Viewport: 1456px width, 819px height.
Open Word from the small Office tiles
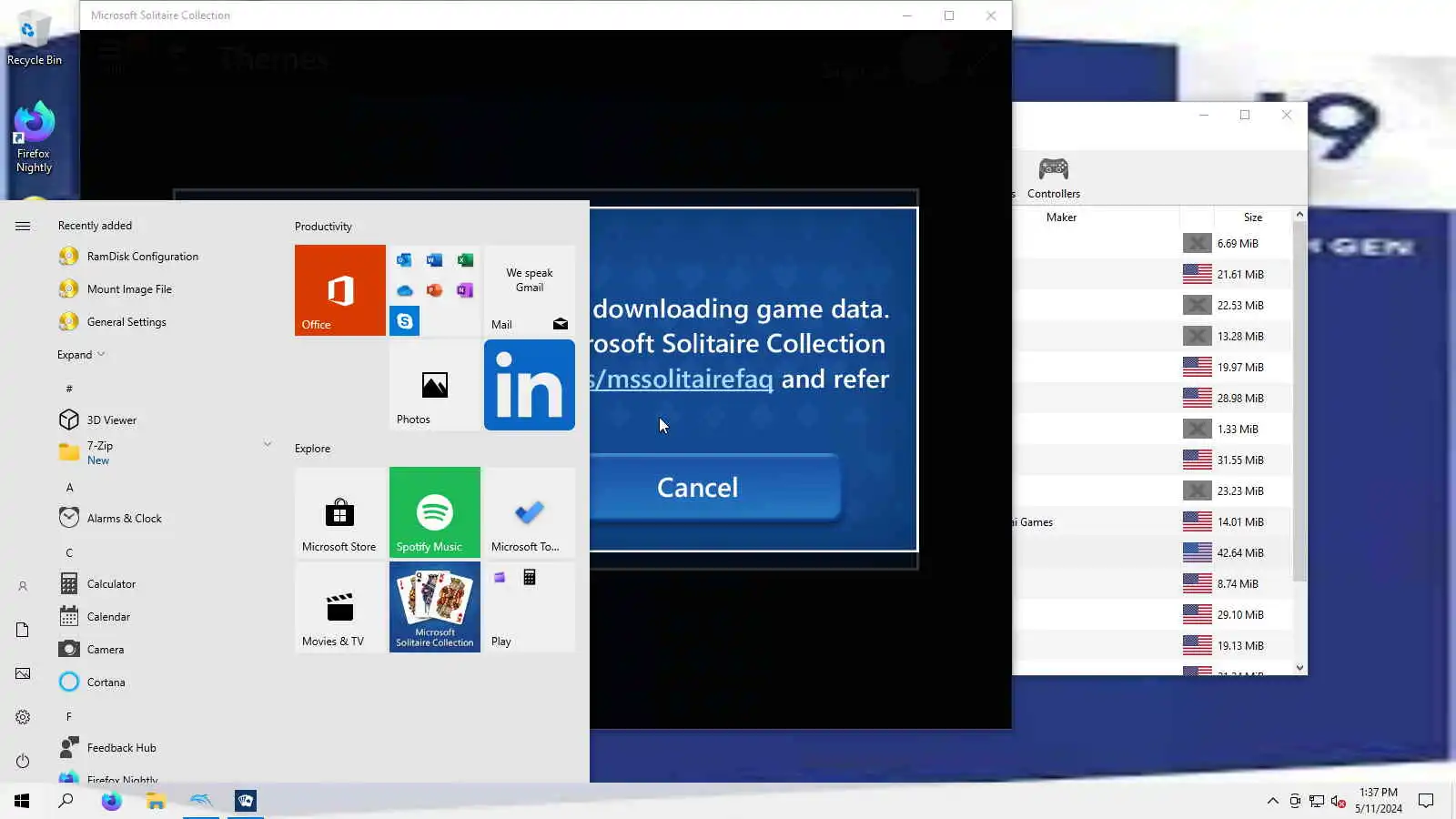click(434, 260)
